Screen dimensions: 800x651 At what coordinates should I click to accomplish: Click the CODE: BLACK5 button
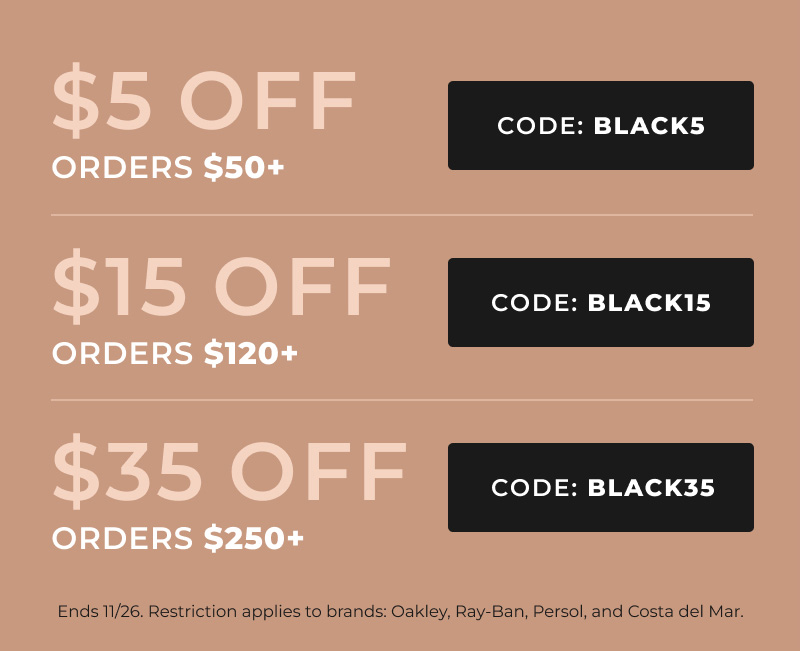601,126
